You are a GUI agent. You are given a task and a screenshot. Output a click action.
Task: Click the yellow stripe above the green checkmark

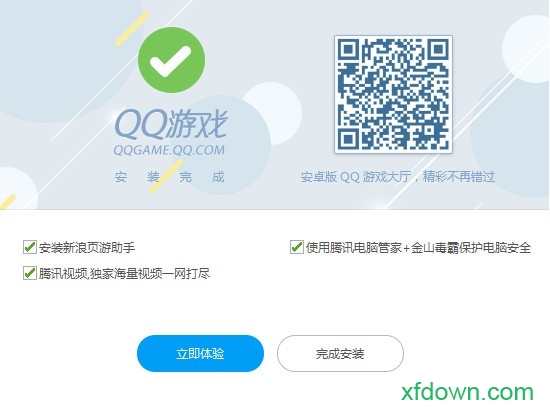tap(132, 28)
